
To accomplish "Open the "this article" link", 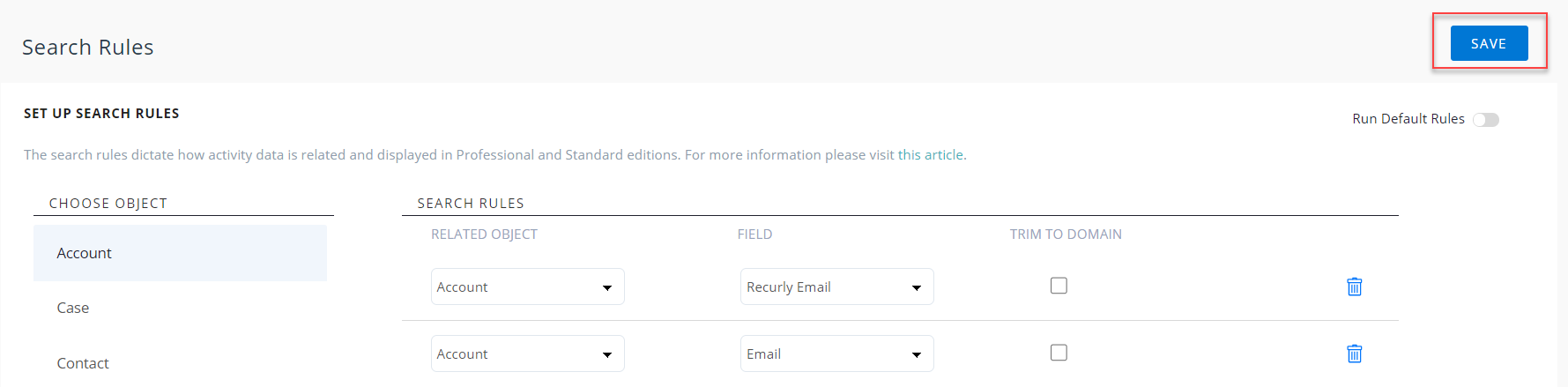I will pyautogui.click(x=930, y=155).
